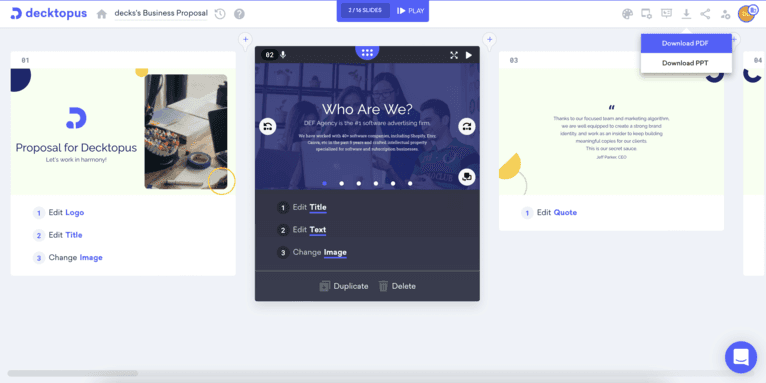This screenshot has height=383, width=766.
Task: Select the third layout dot on slide 02
Action: [359, 184]
